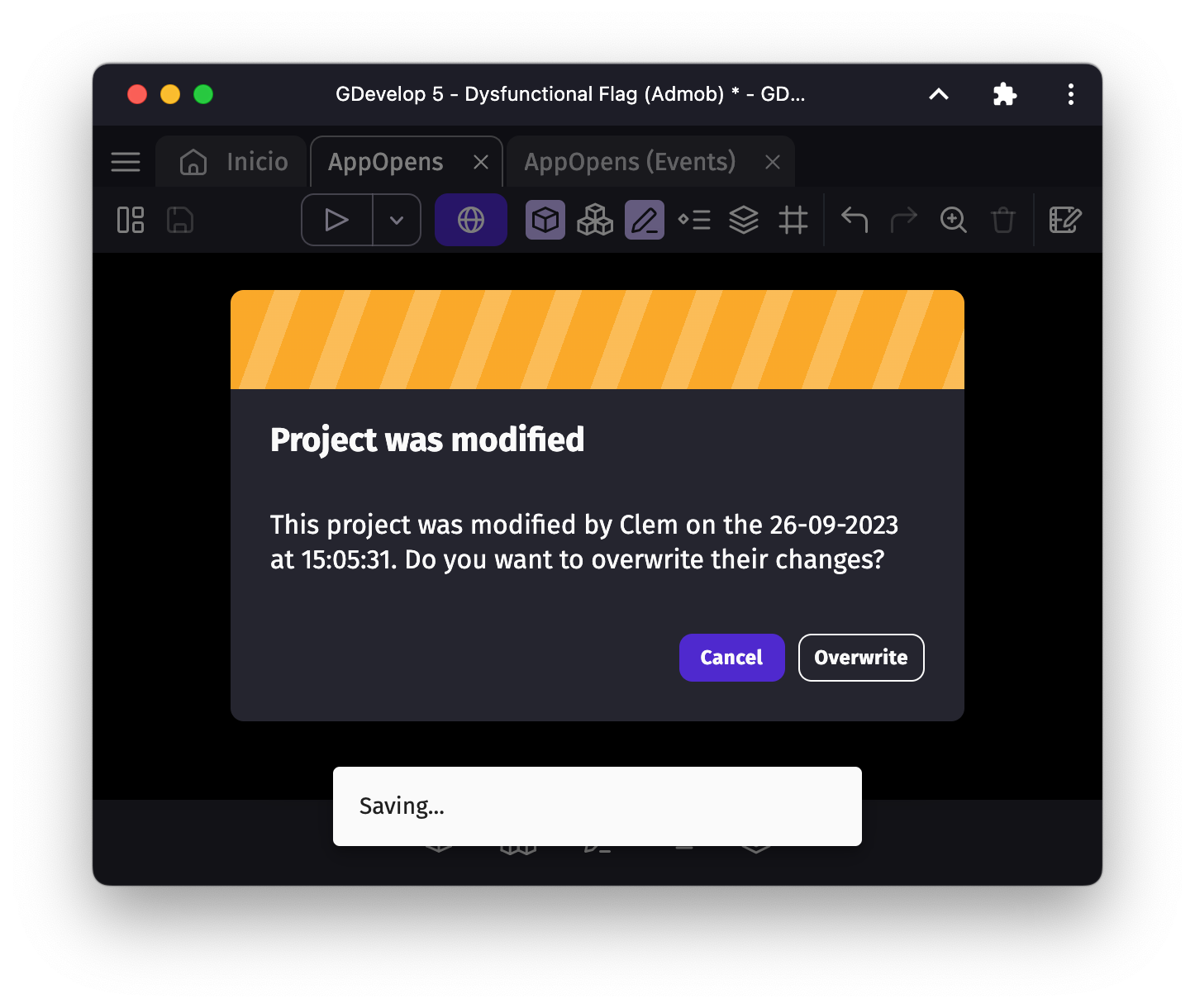Image resolution: width=1195 pixels, height=1008 pixels.
Task: Click the globe publish button
Action: (x=471, y=221)
